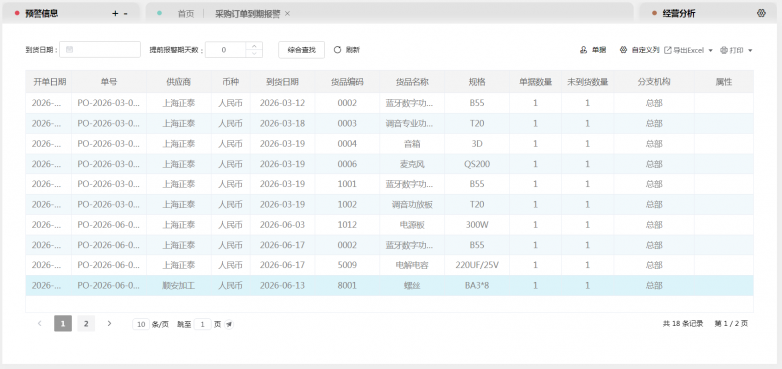
Task: Click 货品编码 cell 8001
Action: click(x=347, y=285)
